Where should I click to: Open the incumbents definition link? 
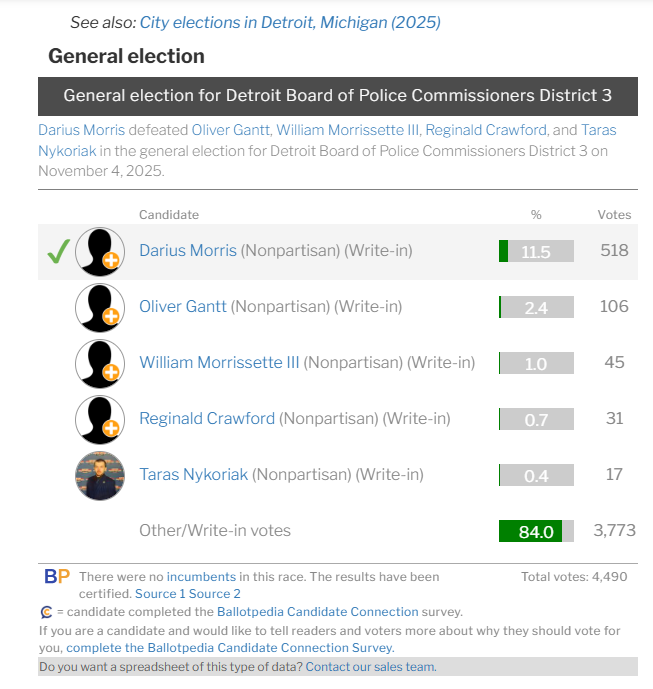click(201, 577)
